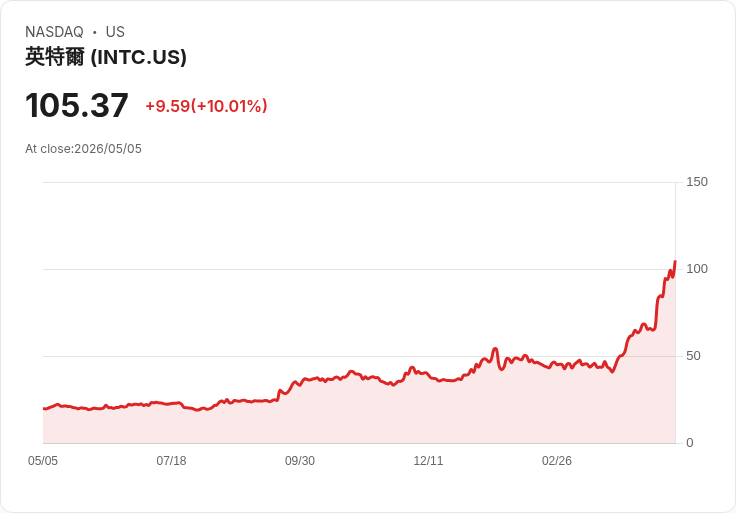This screenshot has width=736, height=513.
Task: Click the US market label
Action: click(115, 32)
